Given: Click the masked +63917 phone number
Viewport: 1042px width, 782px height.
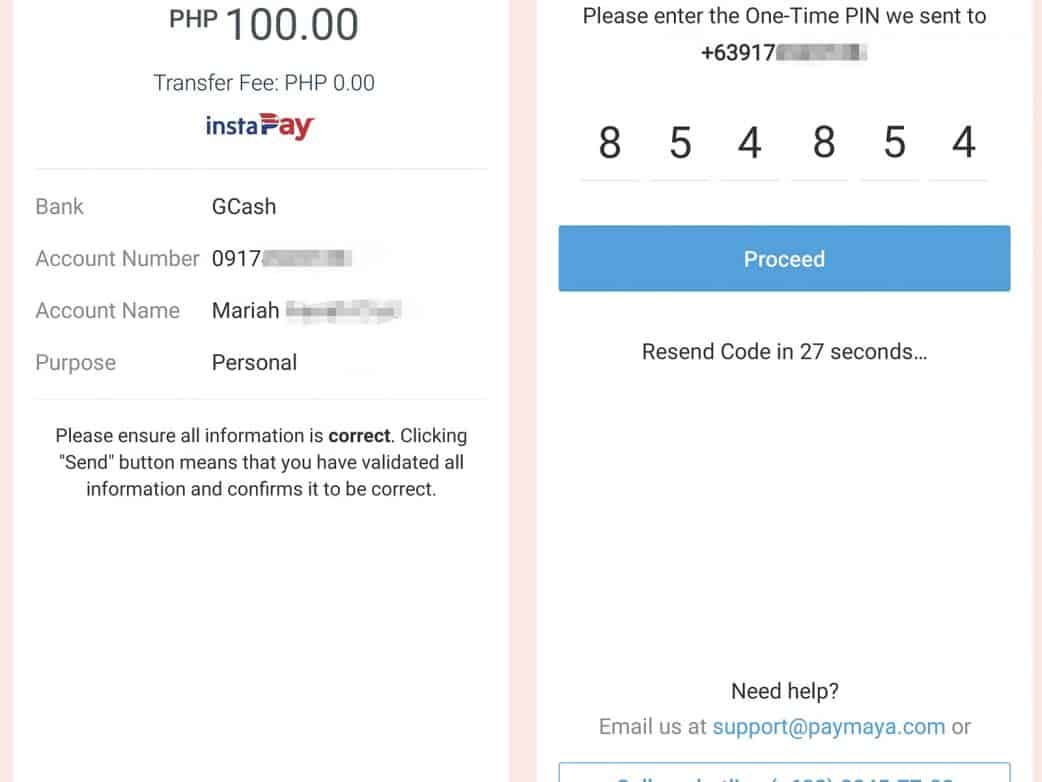Looking at the screenshot, I should click(784, 53).
